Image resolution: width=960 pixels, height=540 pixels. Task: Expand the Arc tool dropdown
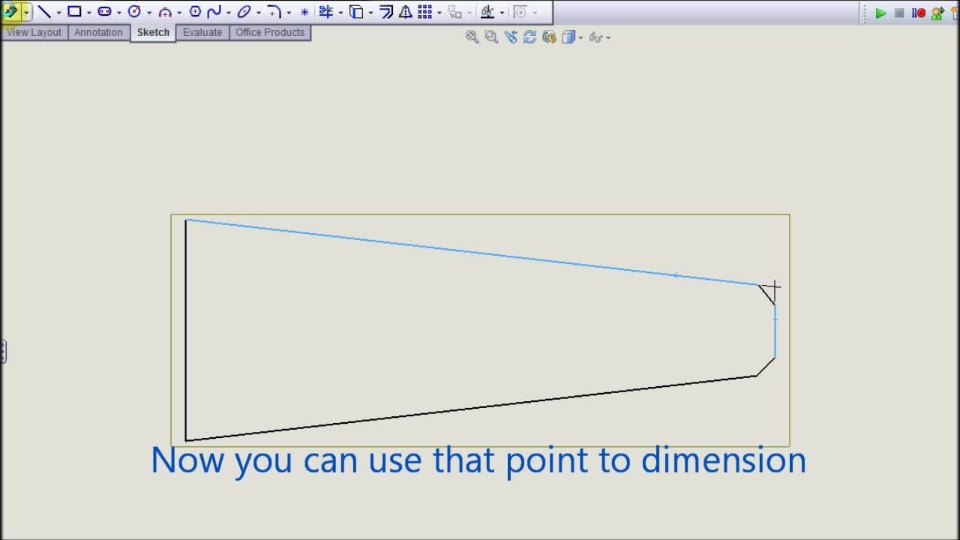point(179,12)
